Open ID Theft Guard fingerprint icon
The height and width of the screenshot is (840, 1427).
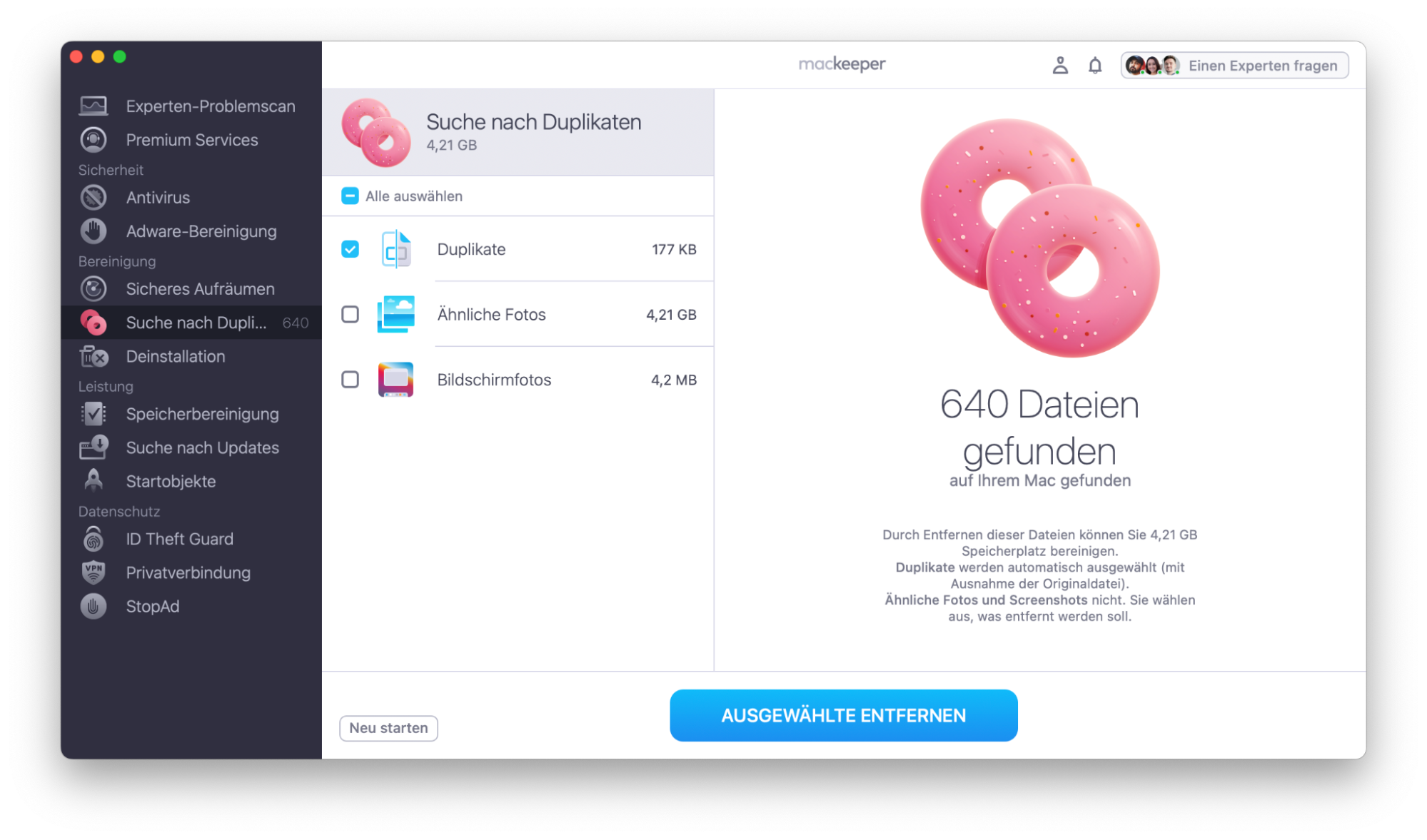94,539
